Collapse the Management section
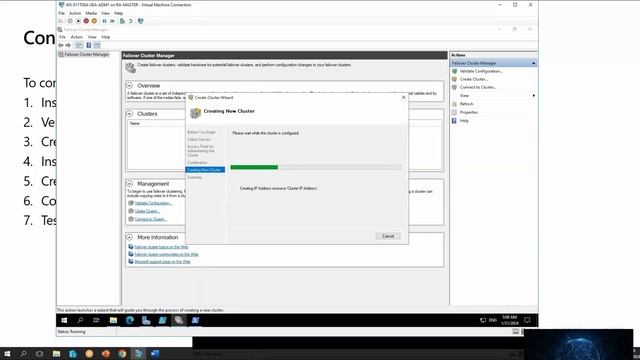The image size is (640, 360). click(x=129, y=184)
